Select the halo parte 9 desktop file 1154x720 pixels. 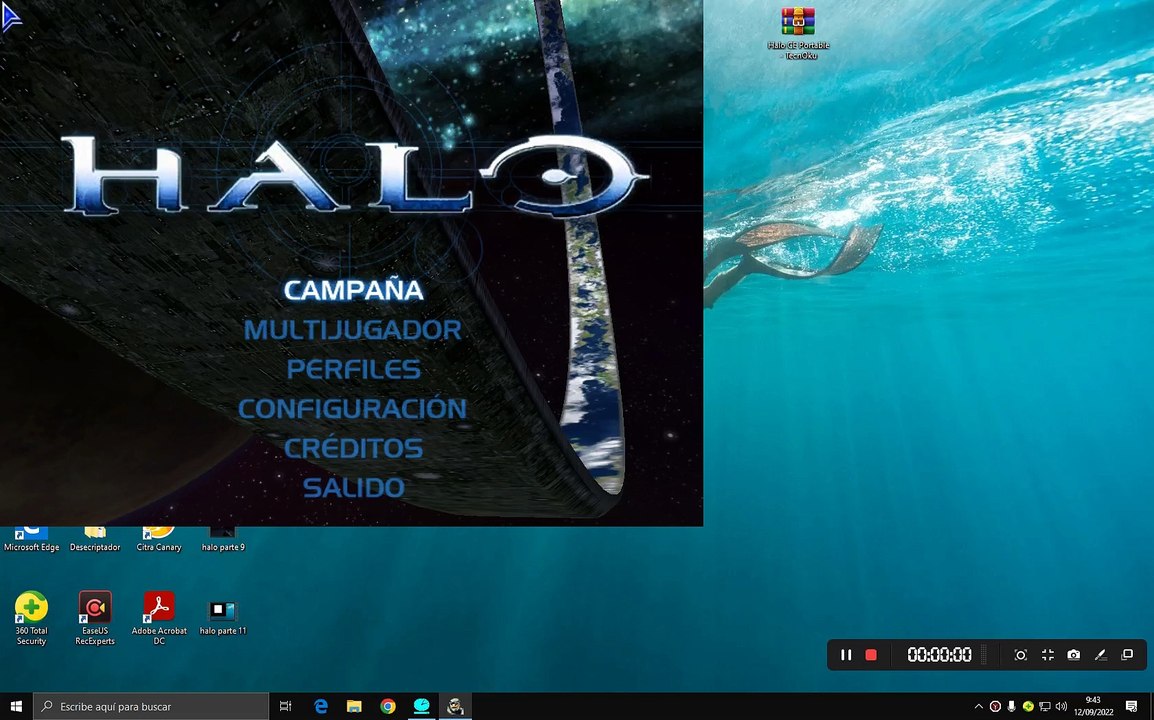click(223, 540)
